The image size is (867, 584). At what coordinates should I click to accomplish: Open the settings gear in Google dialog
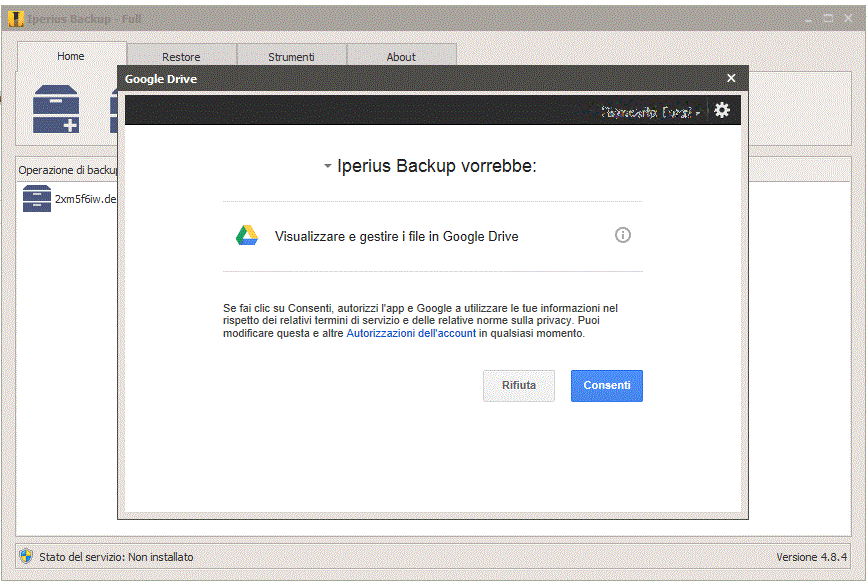tap(722, 111)
